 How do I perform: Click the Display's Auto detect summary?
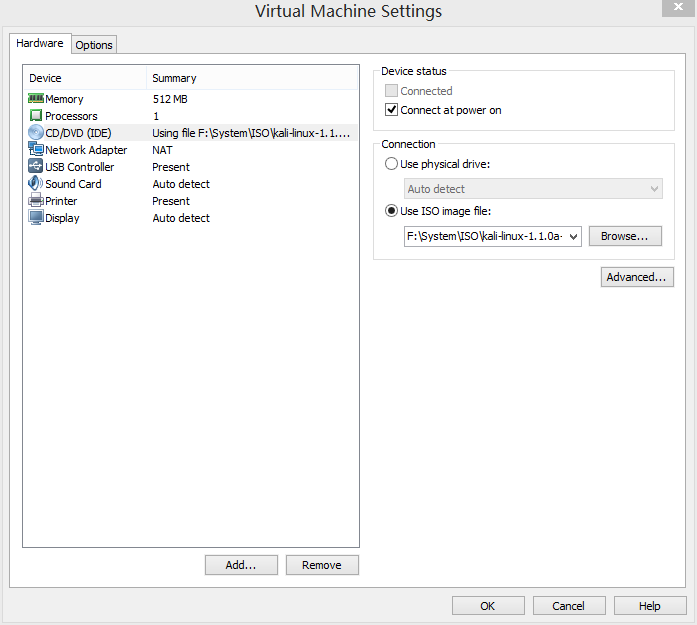[181, 218]
